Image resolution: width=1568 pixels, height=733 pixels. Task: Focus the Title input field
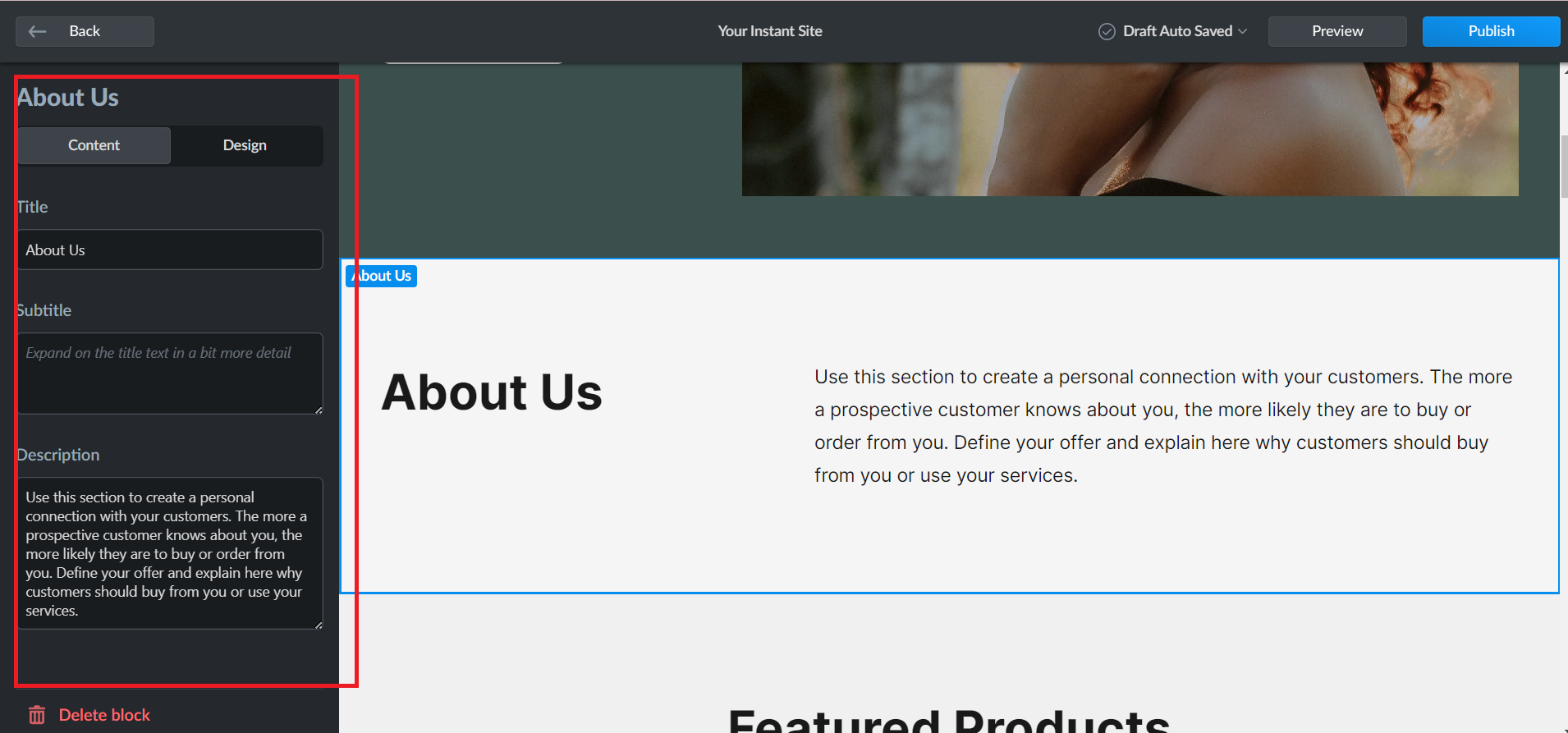tap(170, 250)
